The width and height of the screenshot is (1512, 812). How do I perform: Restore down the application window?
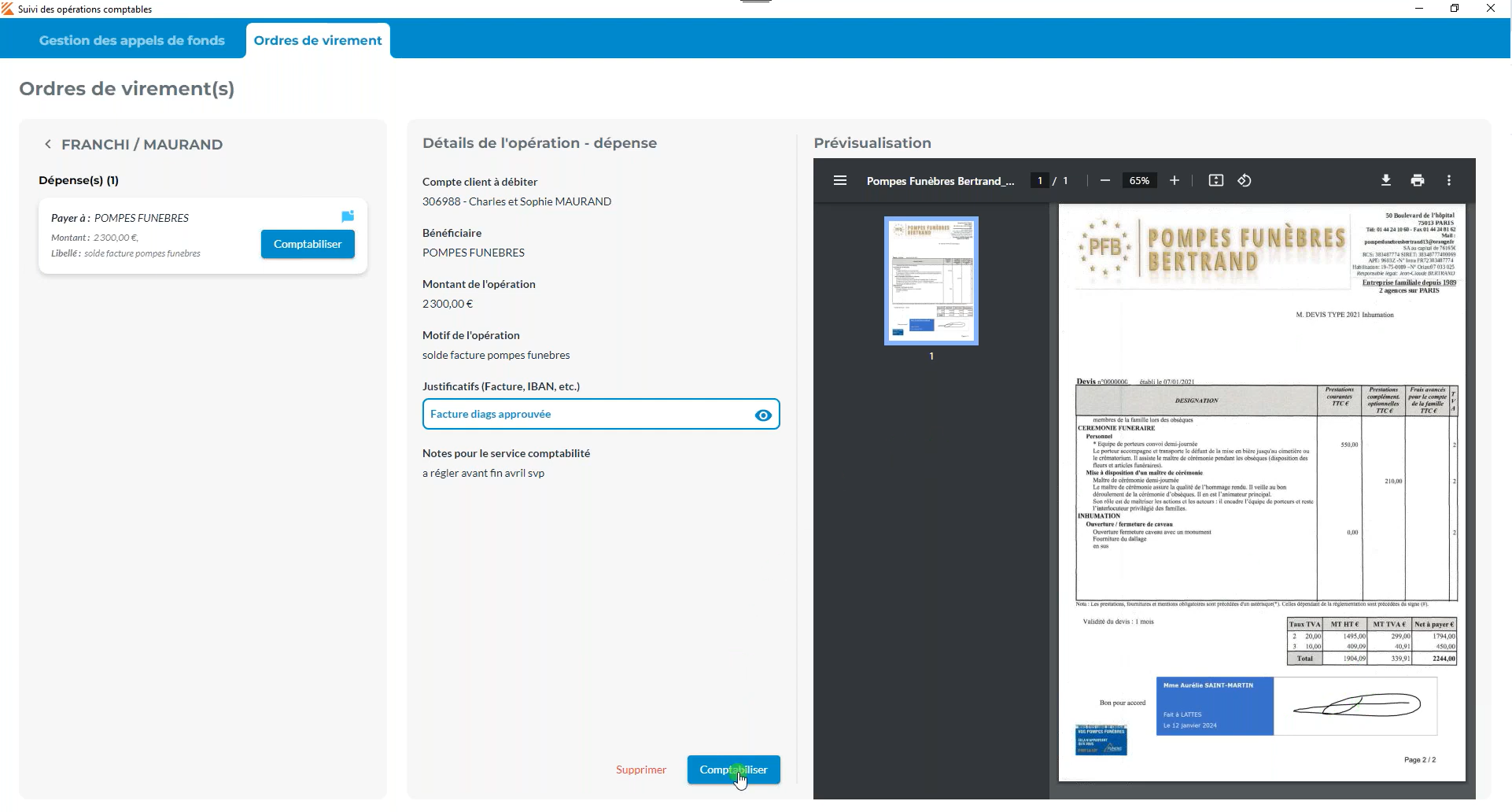[1455, 9]
